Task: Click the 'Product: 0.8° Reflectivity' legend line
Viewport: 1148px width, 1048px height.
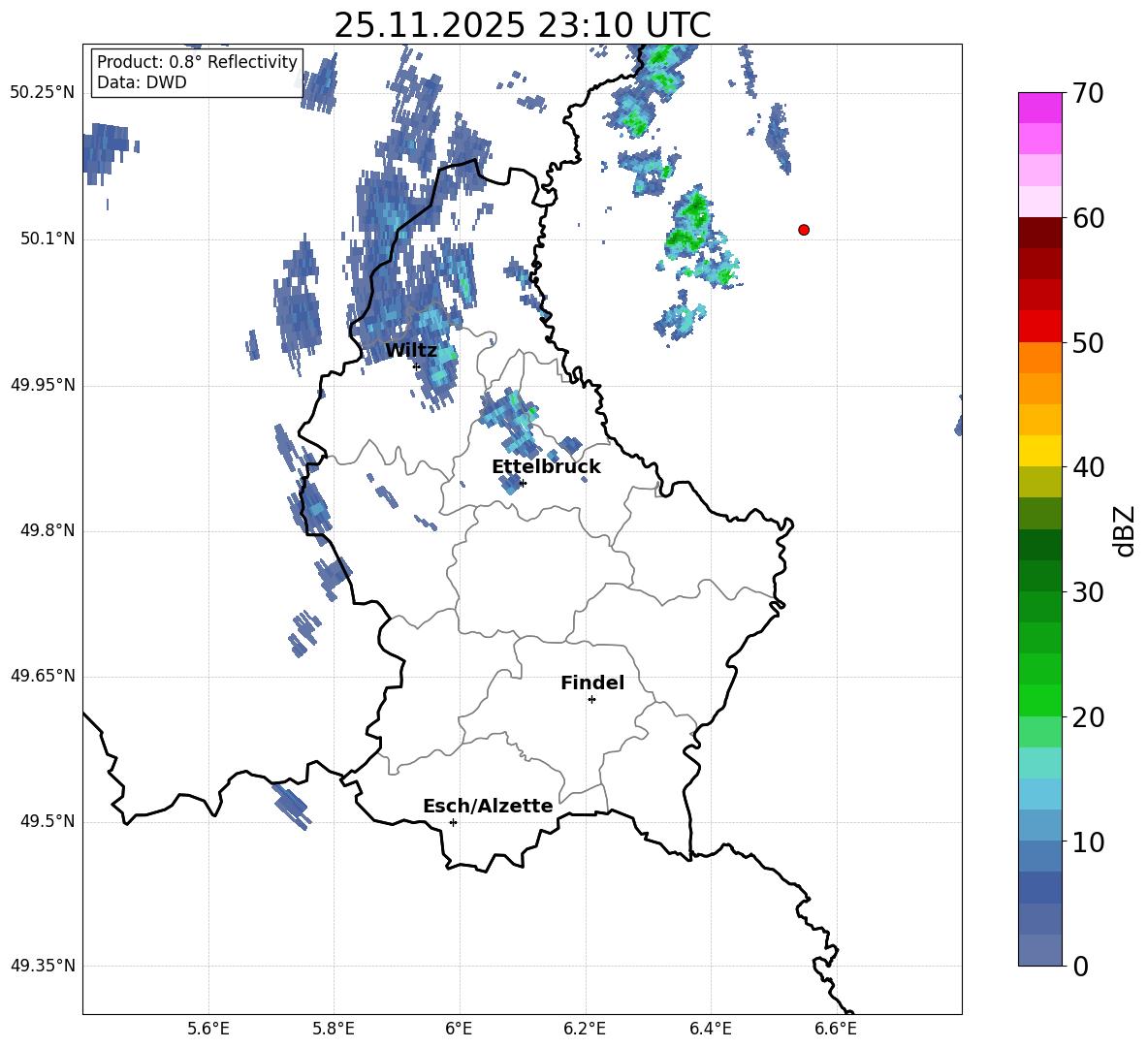Action: click(197, 61)
